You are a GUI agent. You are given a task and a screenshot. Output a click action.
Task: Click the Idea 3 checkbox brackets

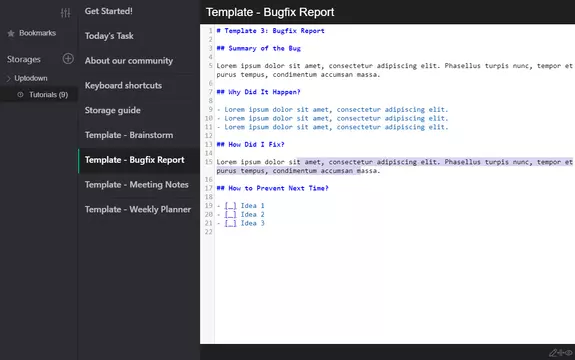pyautogui.click(x=230, y=223)
